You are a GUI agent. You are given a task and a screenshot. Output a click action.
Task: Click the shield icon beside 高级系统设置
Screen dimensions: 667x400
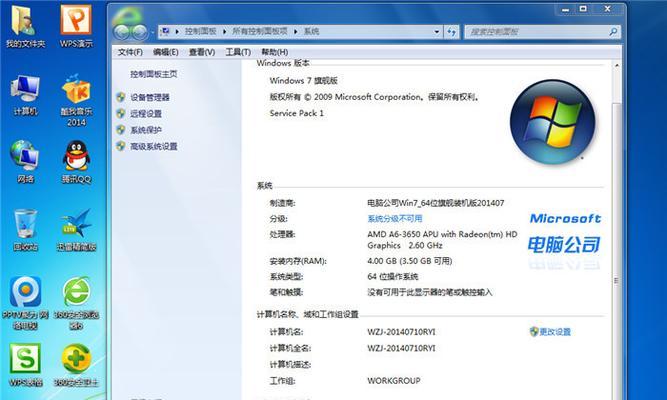click(121, 146)
